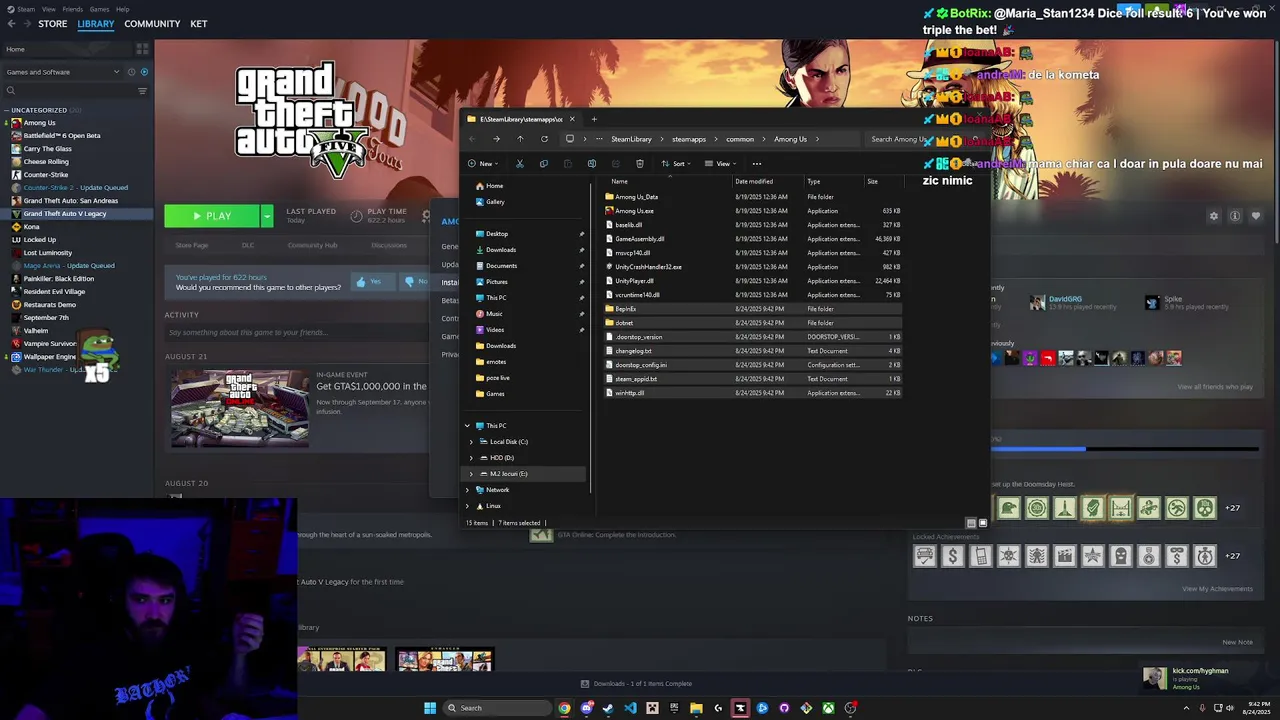
Task: Open GTA$1,000,000 event thumbnail
Action: coord(239,409)
